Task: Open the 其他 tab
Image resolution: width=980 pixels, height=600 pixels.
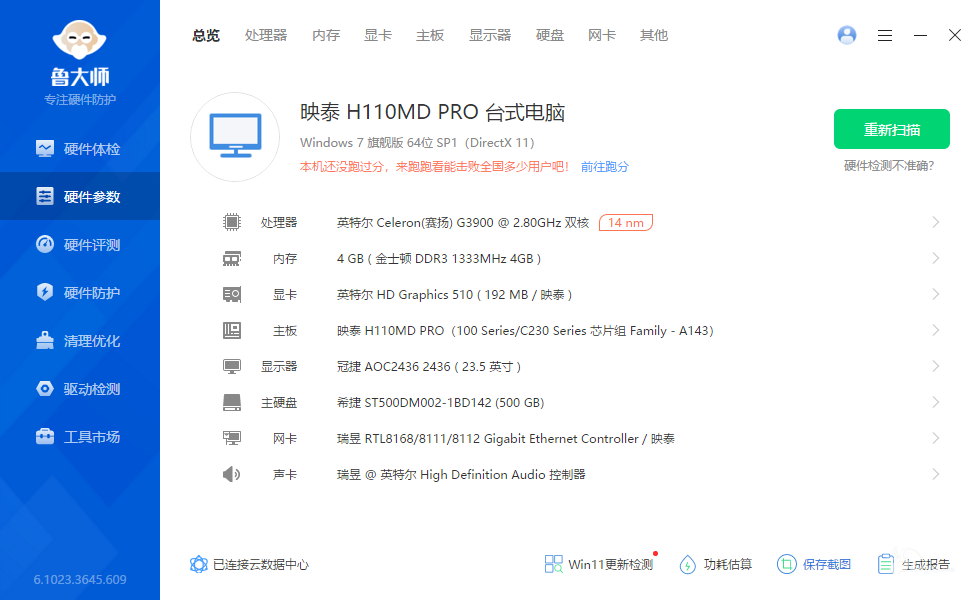Action: pos(654,36)
